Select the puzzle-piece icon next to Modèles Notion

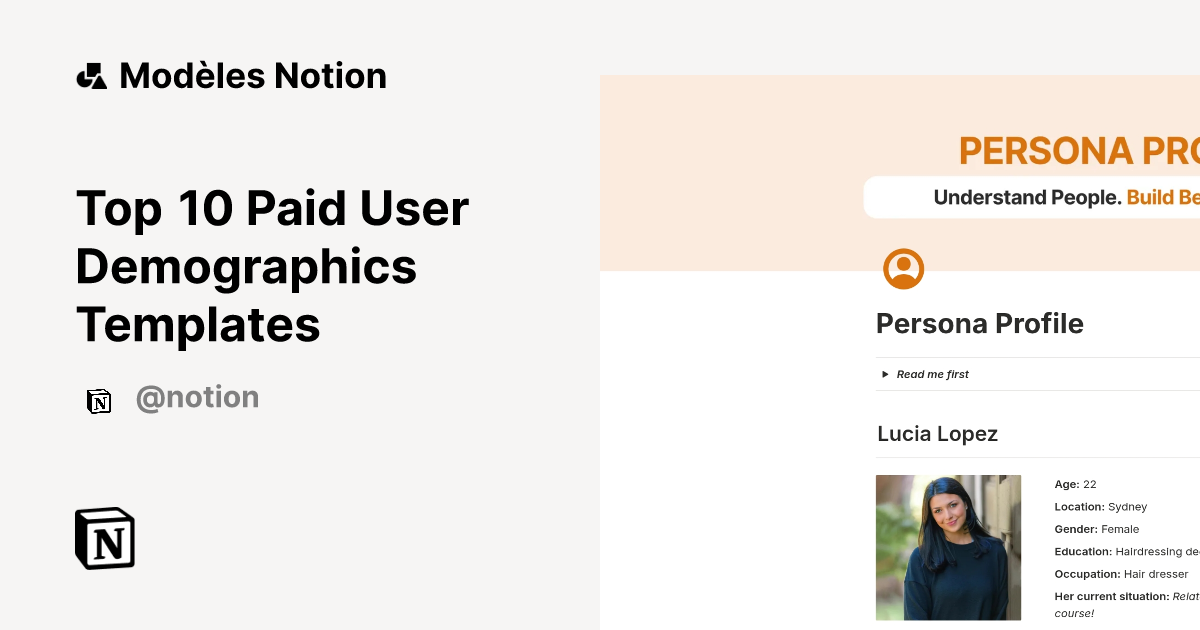pos(91,75)
